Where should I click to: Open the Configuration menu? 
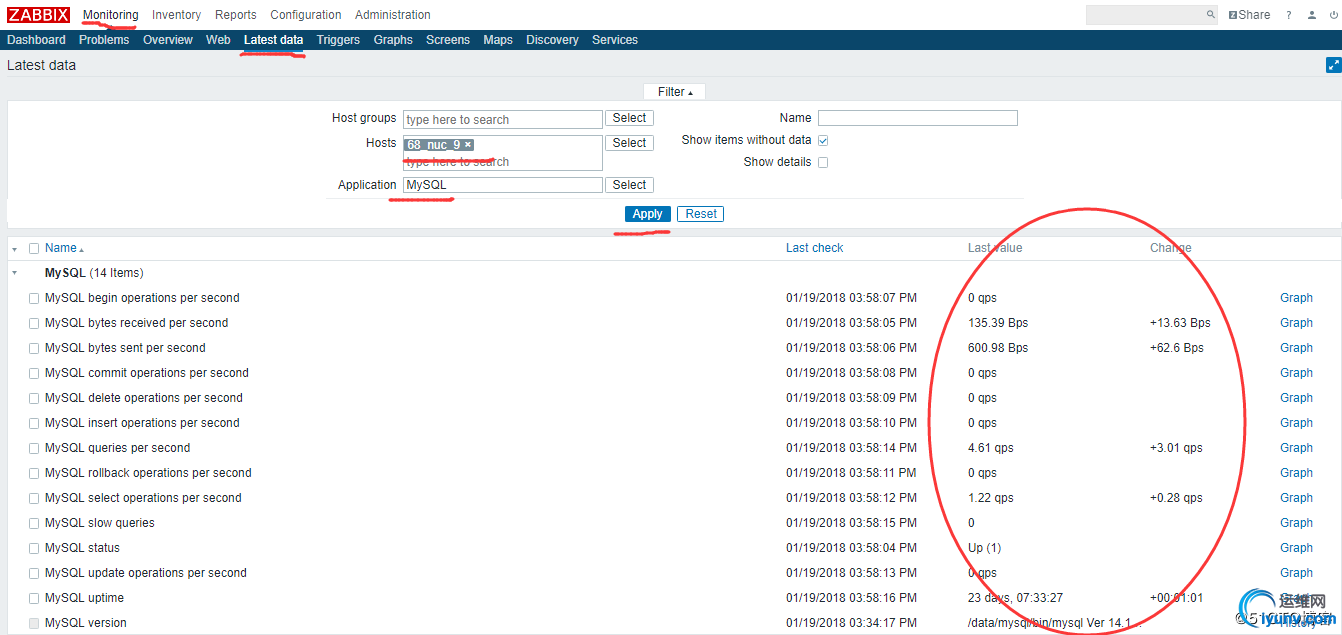[x=306, y=15]
